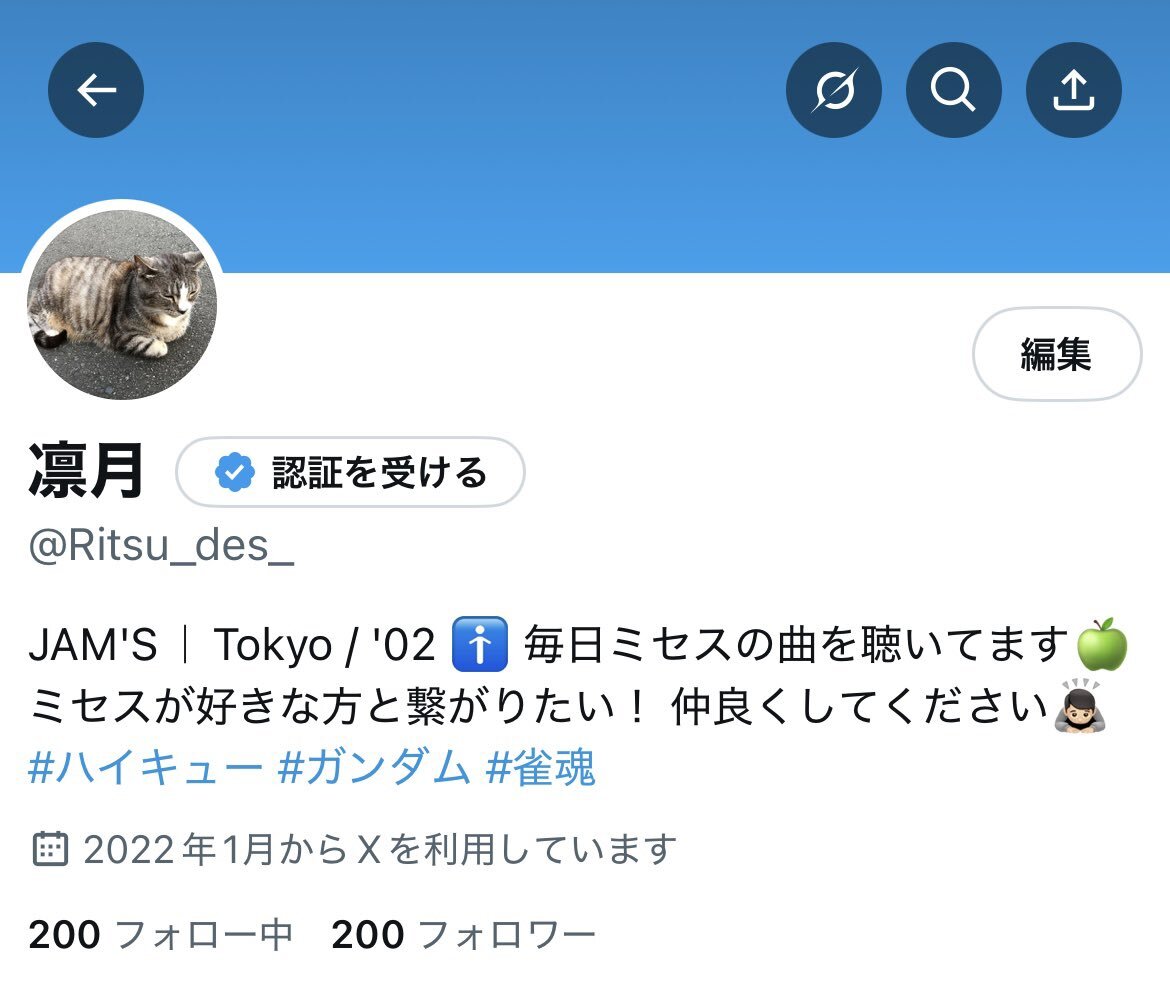
Task: Tap the share upload icon
Action: pyautogui.click(x=1074, y=90)
